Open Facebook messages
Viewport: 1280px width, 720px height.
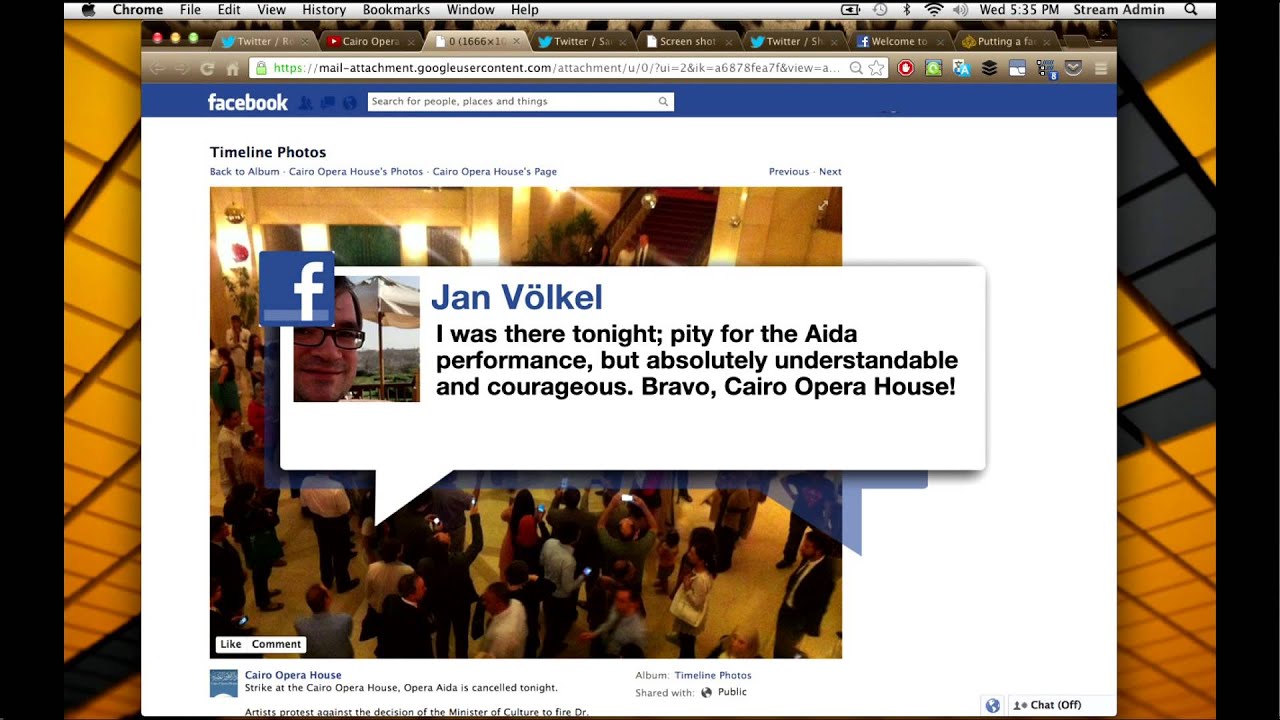click(x=328, y=102)
